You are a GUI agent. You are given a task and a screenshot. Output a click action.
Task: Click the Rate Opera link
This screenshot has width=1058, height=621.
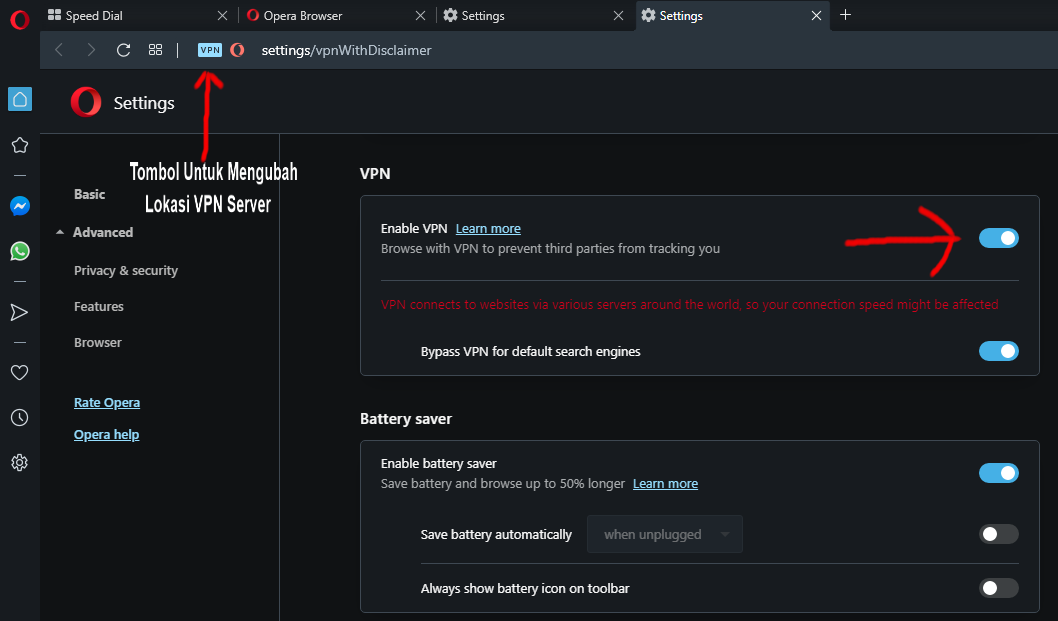tap(107, 402)
